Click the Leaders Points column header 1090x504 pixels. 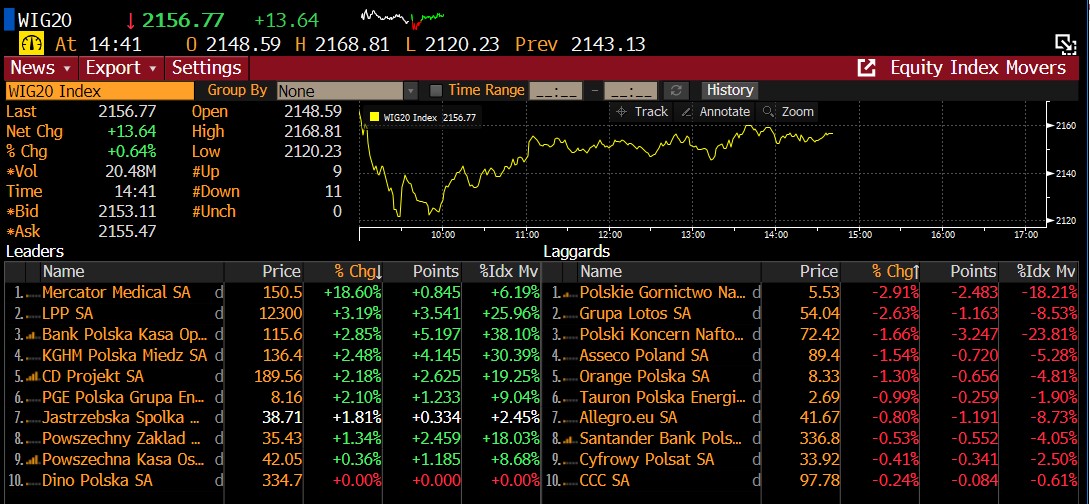(422, 272)
